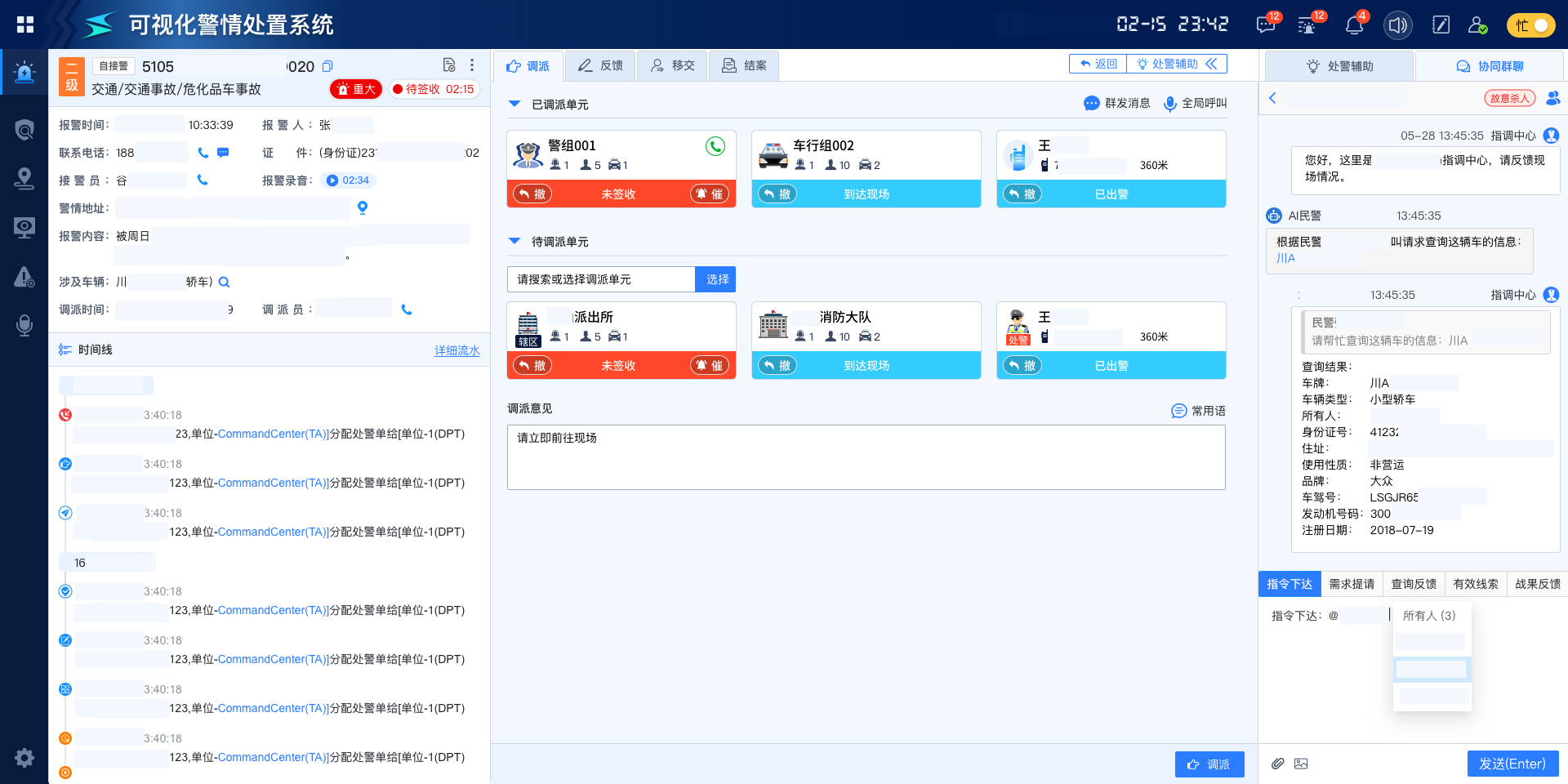Click the map location pin next to 警情地址
The width and height of the screenshot is (1568, 784).
(x=363, y=207)
